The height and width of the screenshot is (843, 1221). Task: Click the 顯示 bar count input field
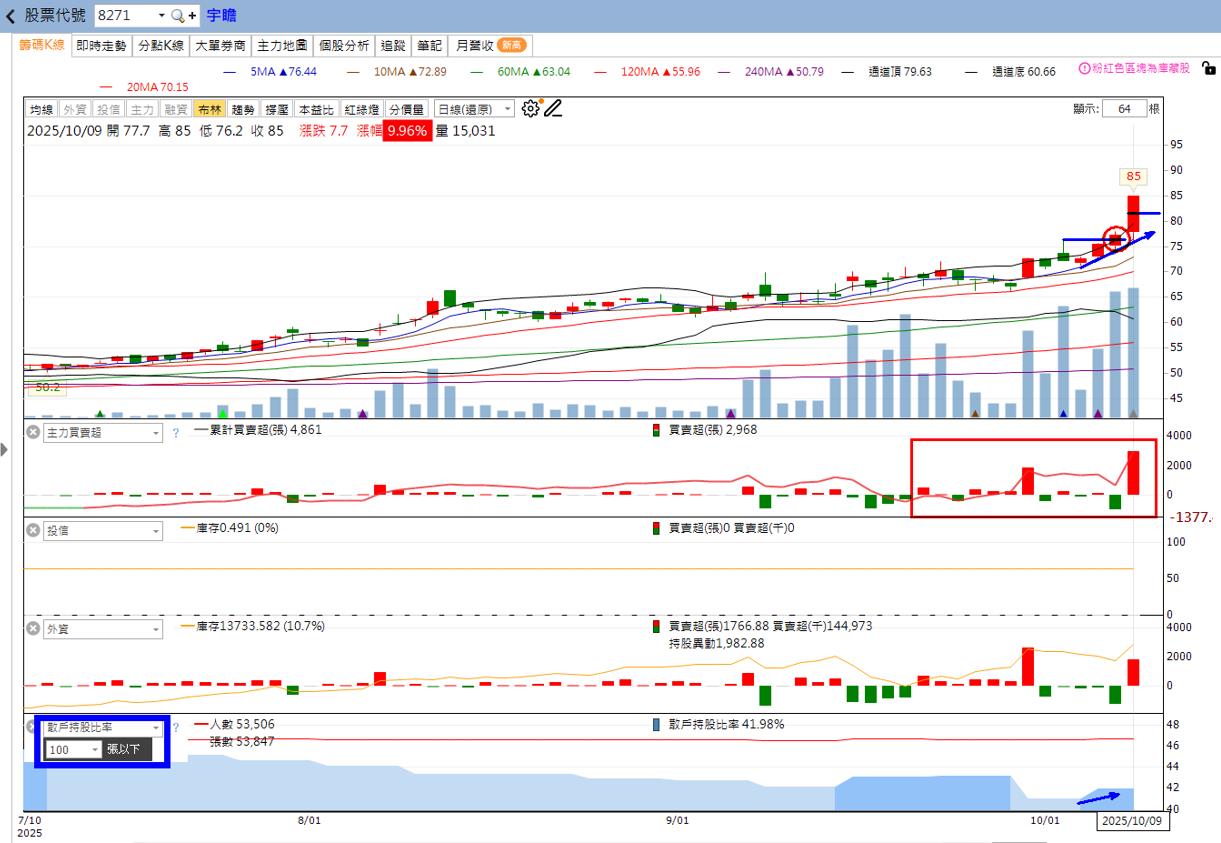click(1124, 109)
